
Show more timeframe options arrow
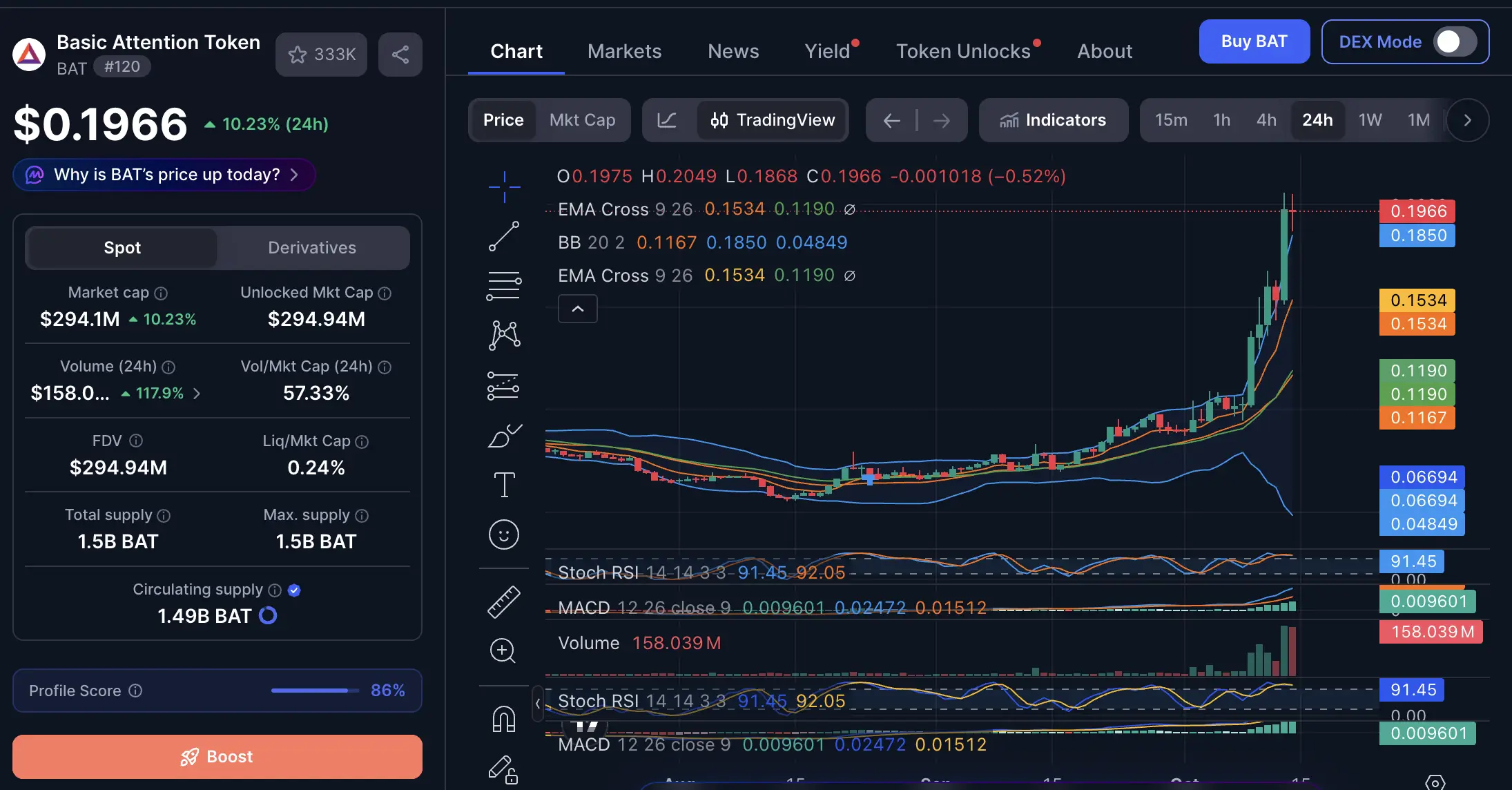[x=1467, y=120]
